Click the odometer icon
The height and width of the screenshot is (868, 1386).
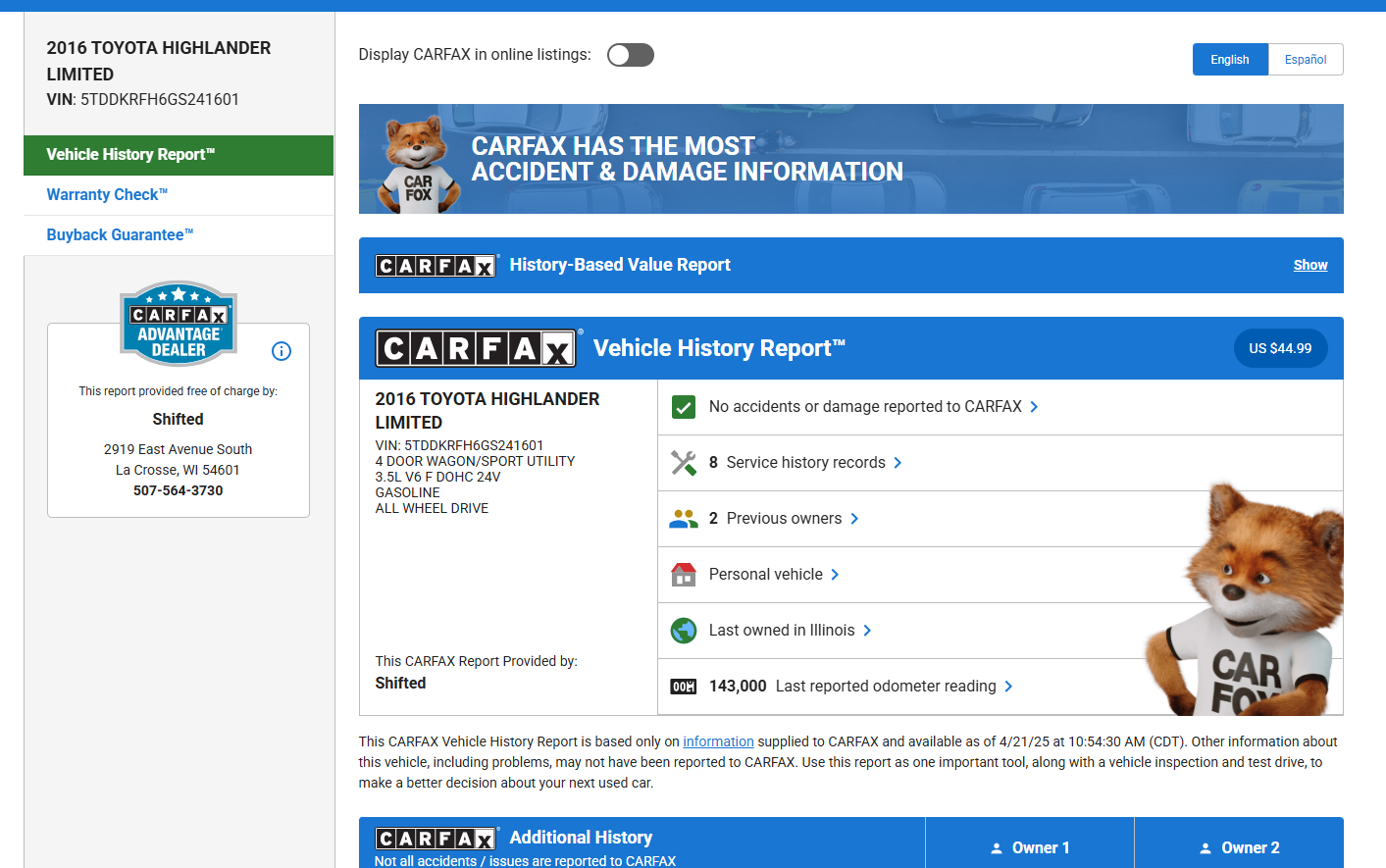point(684,687)
